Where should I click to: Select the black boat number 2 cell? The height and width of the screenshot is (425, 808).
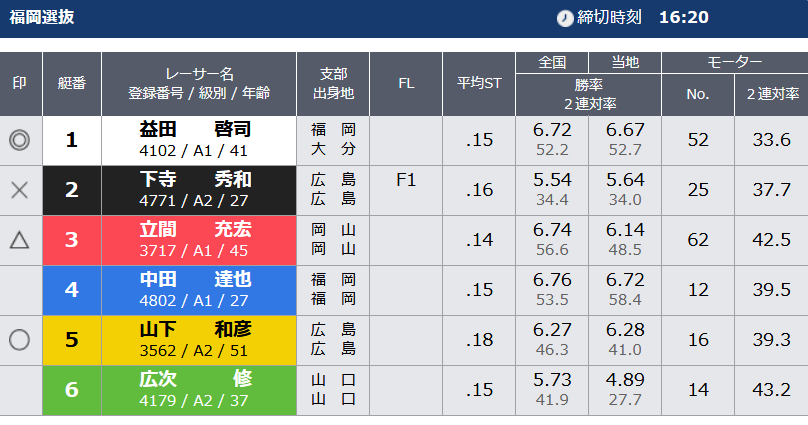(72, 191)
